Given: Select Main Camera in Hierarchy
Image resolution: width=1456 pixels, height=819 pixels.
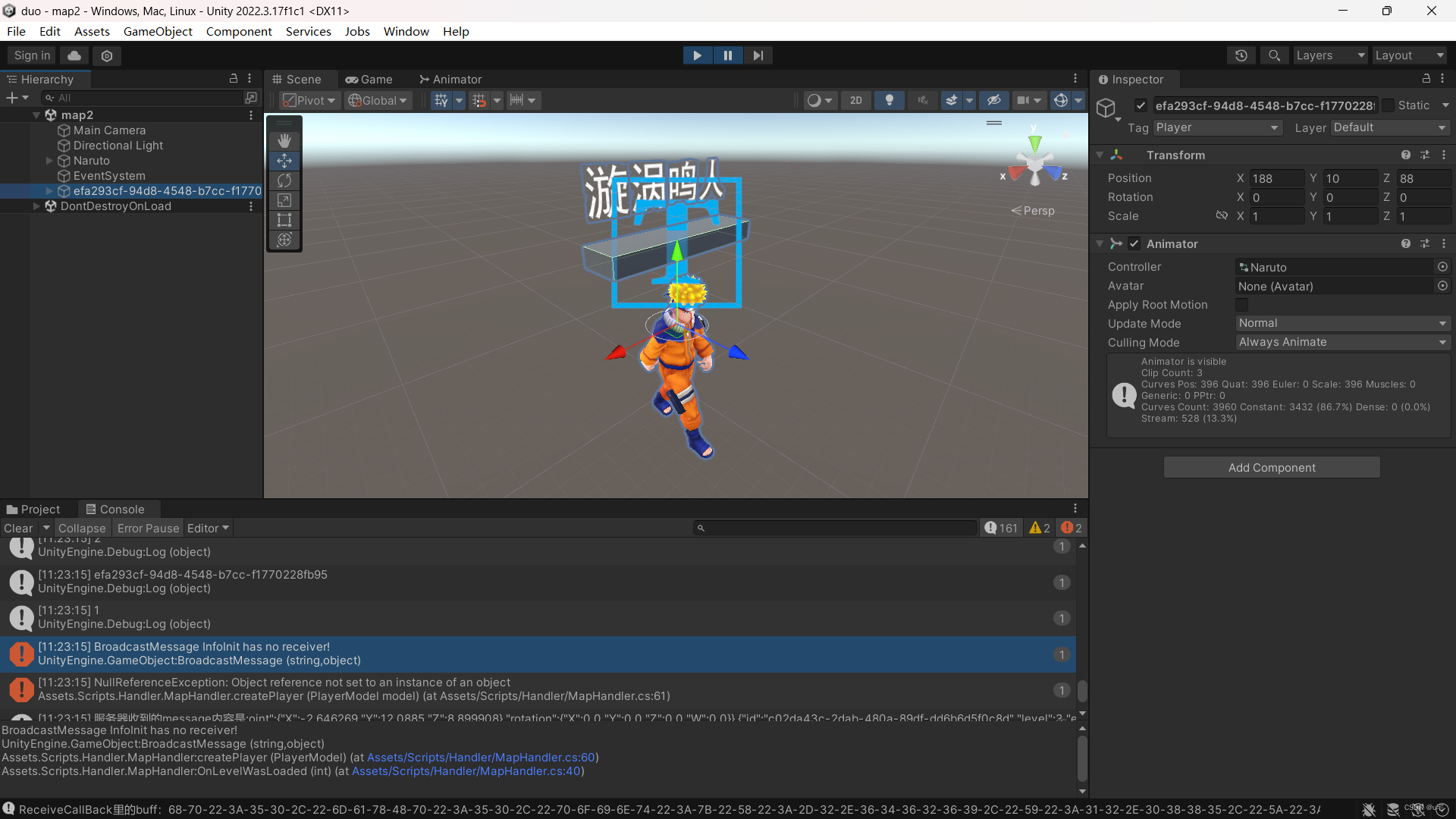Looking at the screenshot, I should (109, 130).
